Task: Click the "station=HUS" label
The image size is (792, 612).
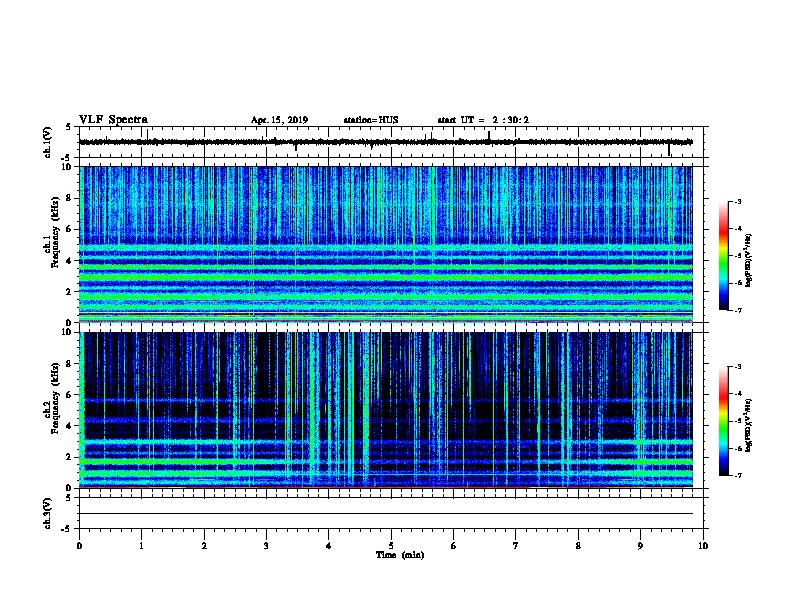Action: 371,120
